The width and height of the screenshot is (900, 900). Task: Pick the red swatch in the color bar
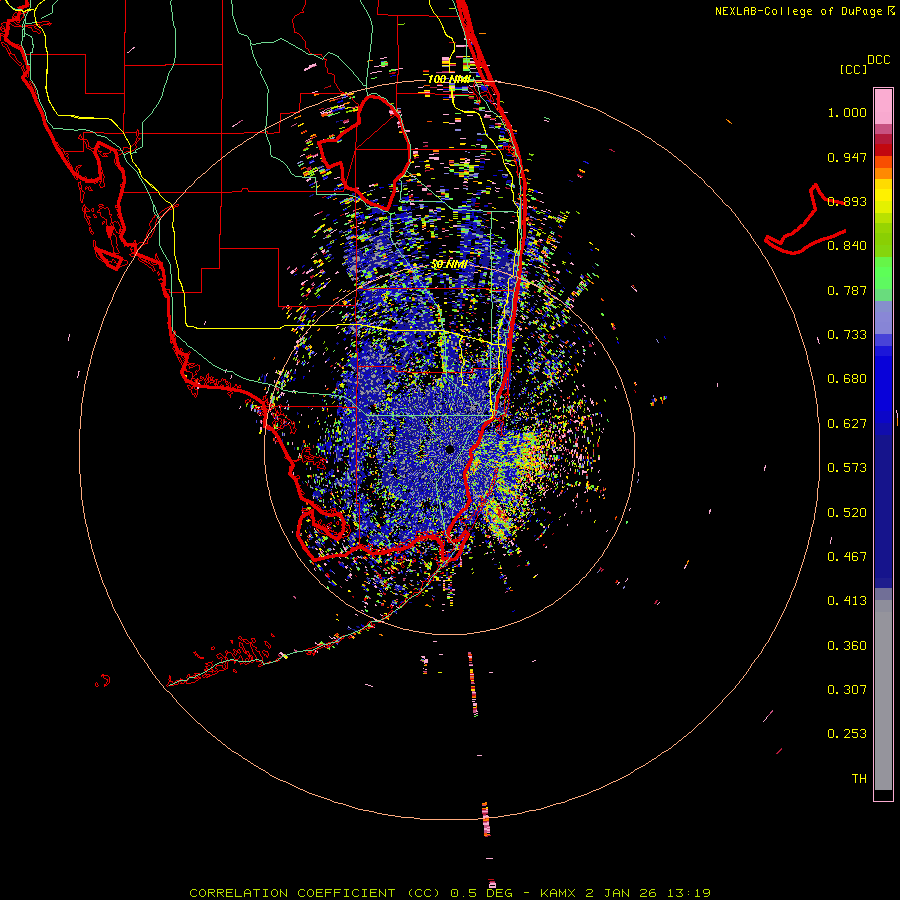883,150
